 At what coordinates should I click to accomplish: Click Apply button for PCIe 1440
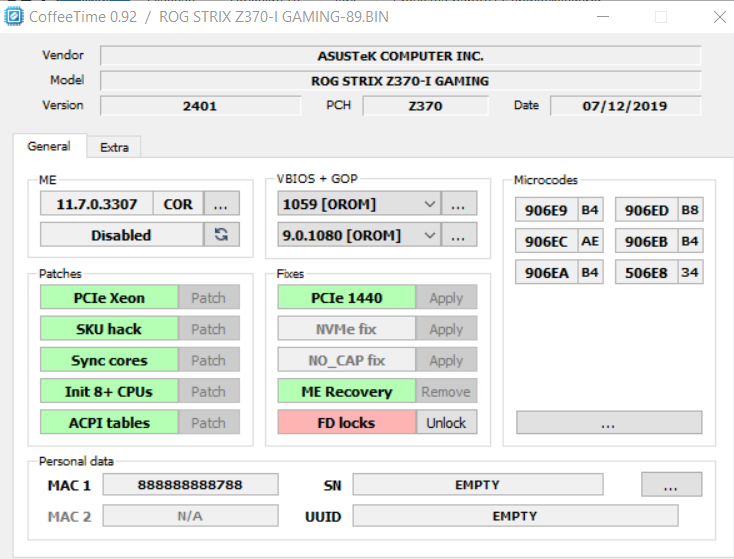tap(447, 297)
